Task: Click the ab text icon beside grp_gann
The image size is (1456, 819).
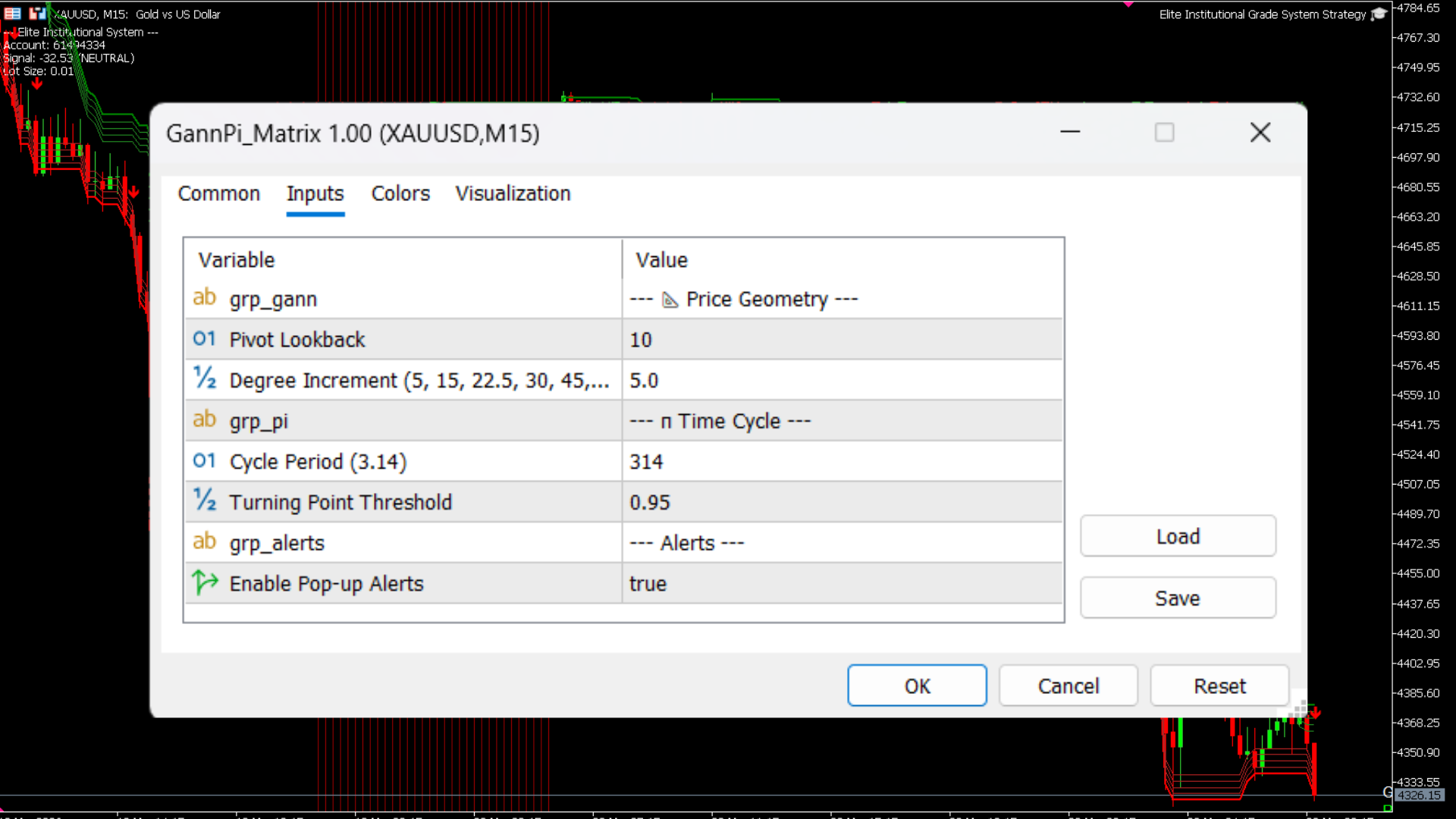Action: pyautogui.click(x=203, y=298)
